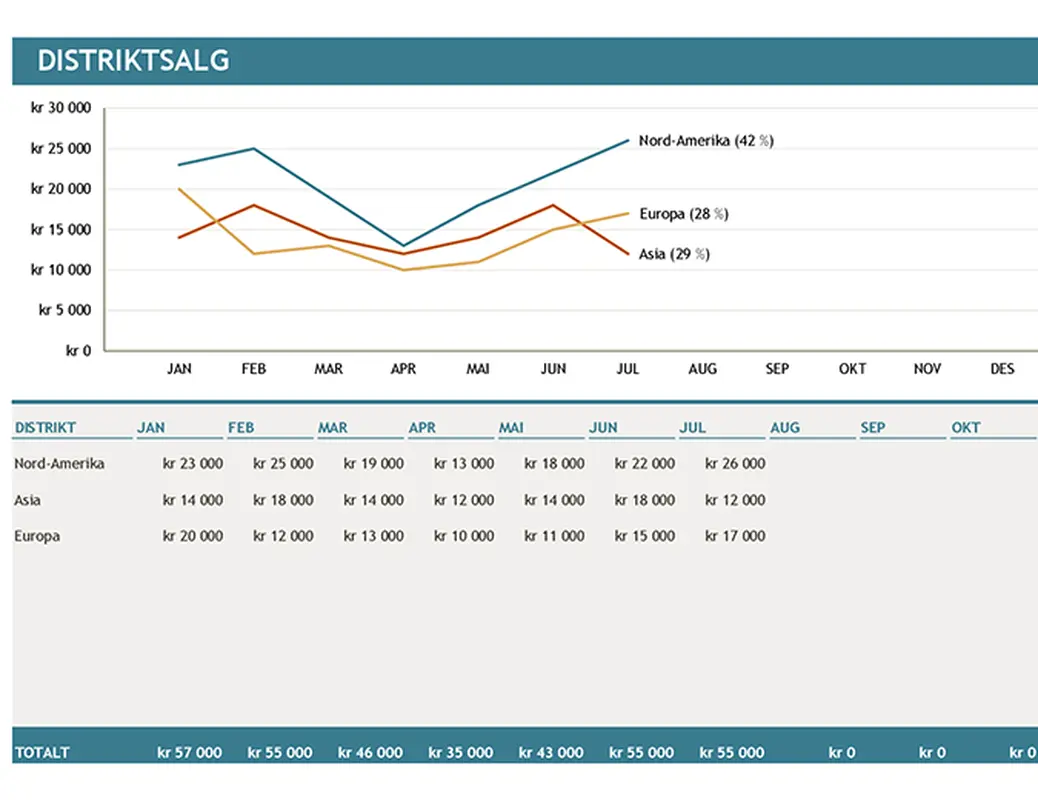Select the Nord-Amerika (42 %) chart label
This screenshot has width=1038, height=800.
705,141
